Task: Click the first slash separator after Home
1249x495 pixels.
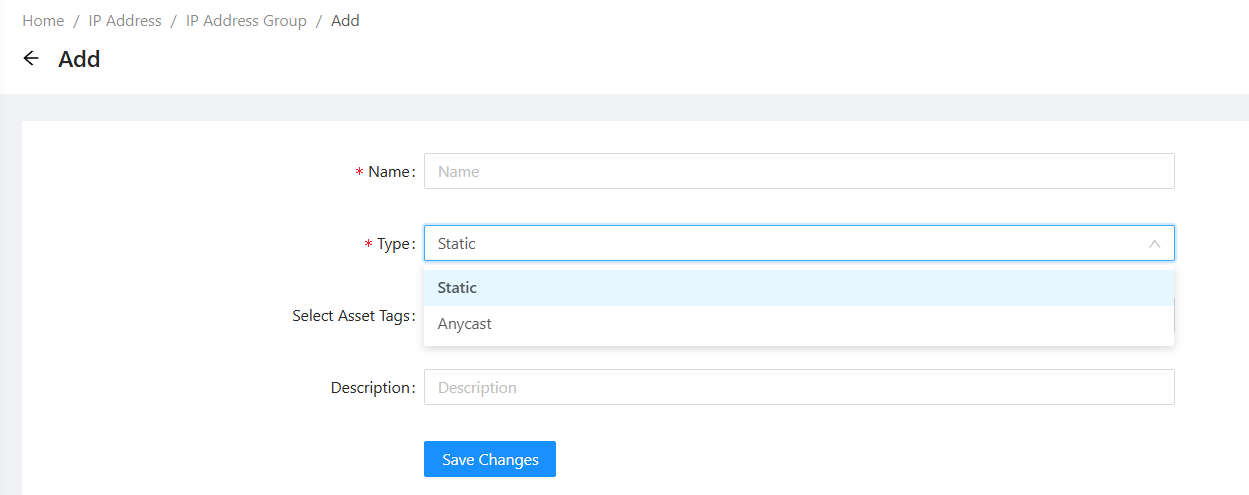Action: (76, 21)
